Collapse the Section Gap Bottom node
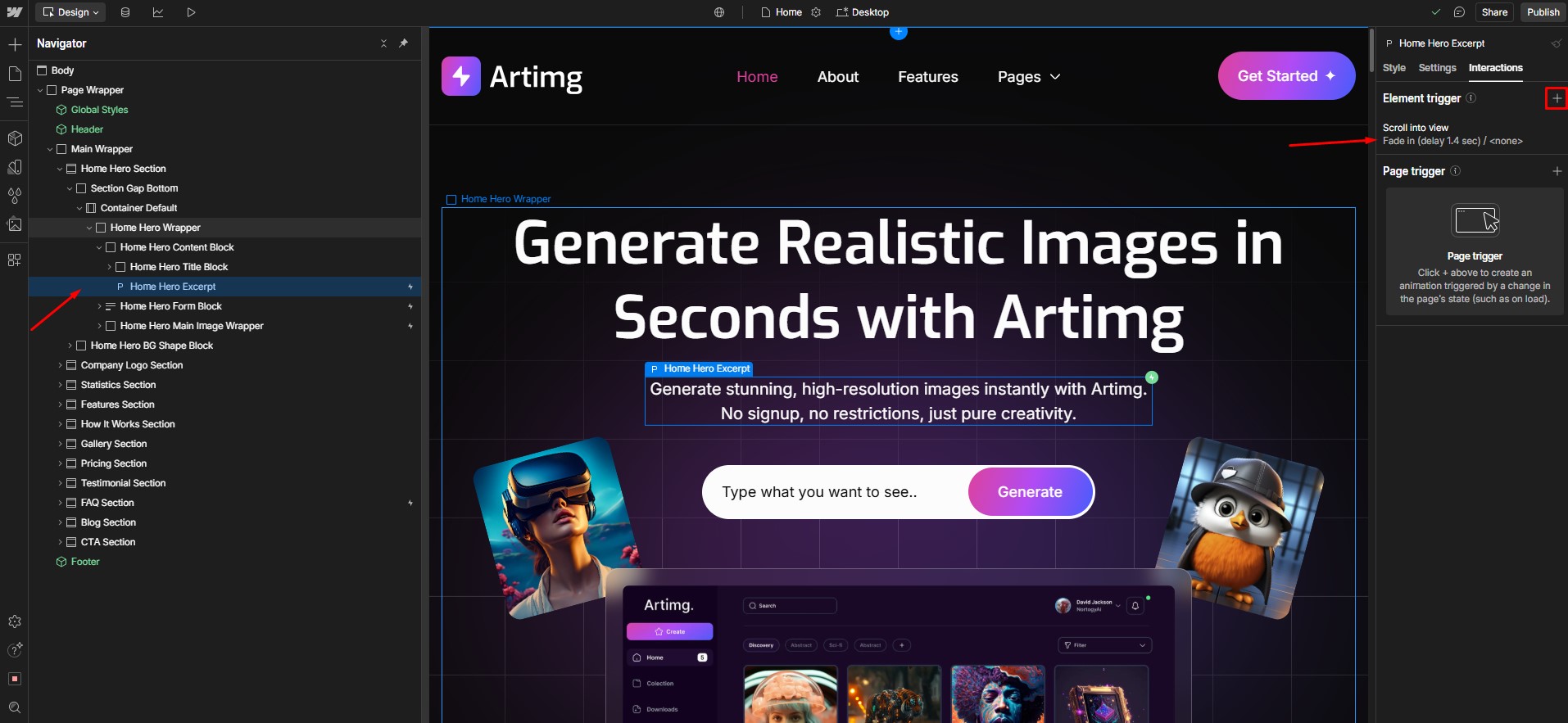 (x=70, y=188)
